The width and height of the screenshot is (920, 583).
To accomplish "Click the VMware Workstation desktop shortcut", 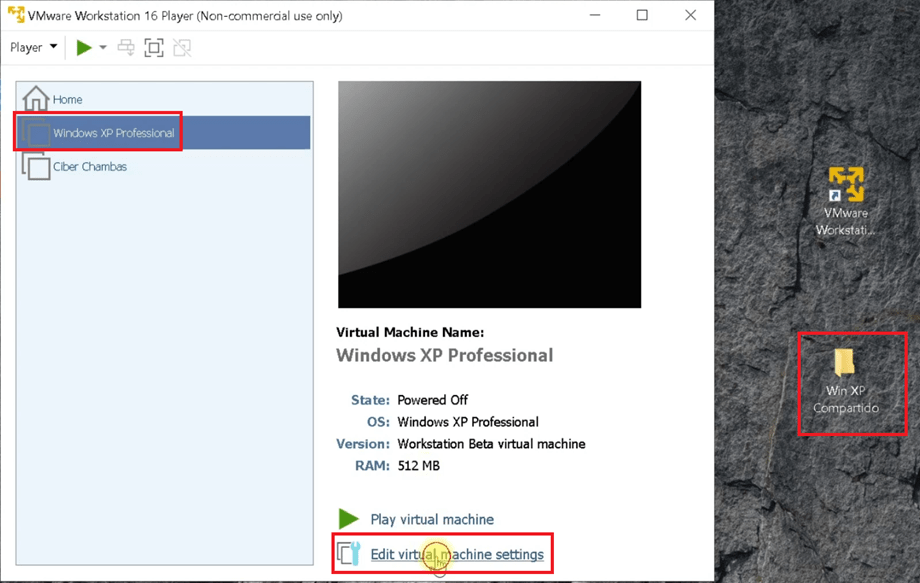I will tap(845, 202).
